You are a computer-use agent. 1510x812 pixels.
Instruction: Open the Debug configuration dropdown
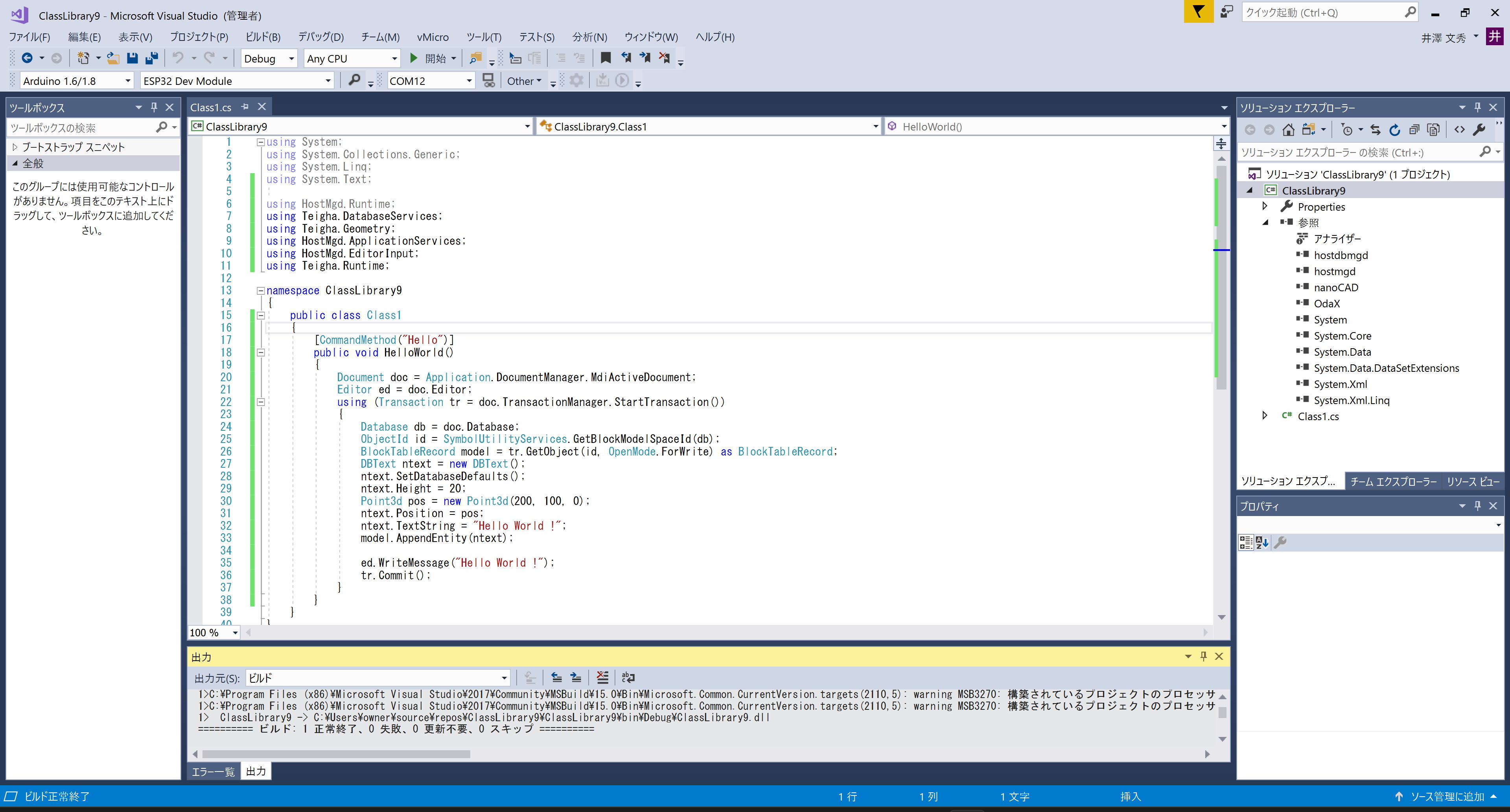[269, 58]
